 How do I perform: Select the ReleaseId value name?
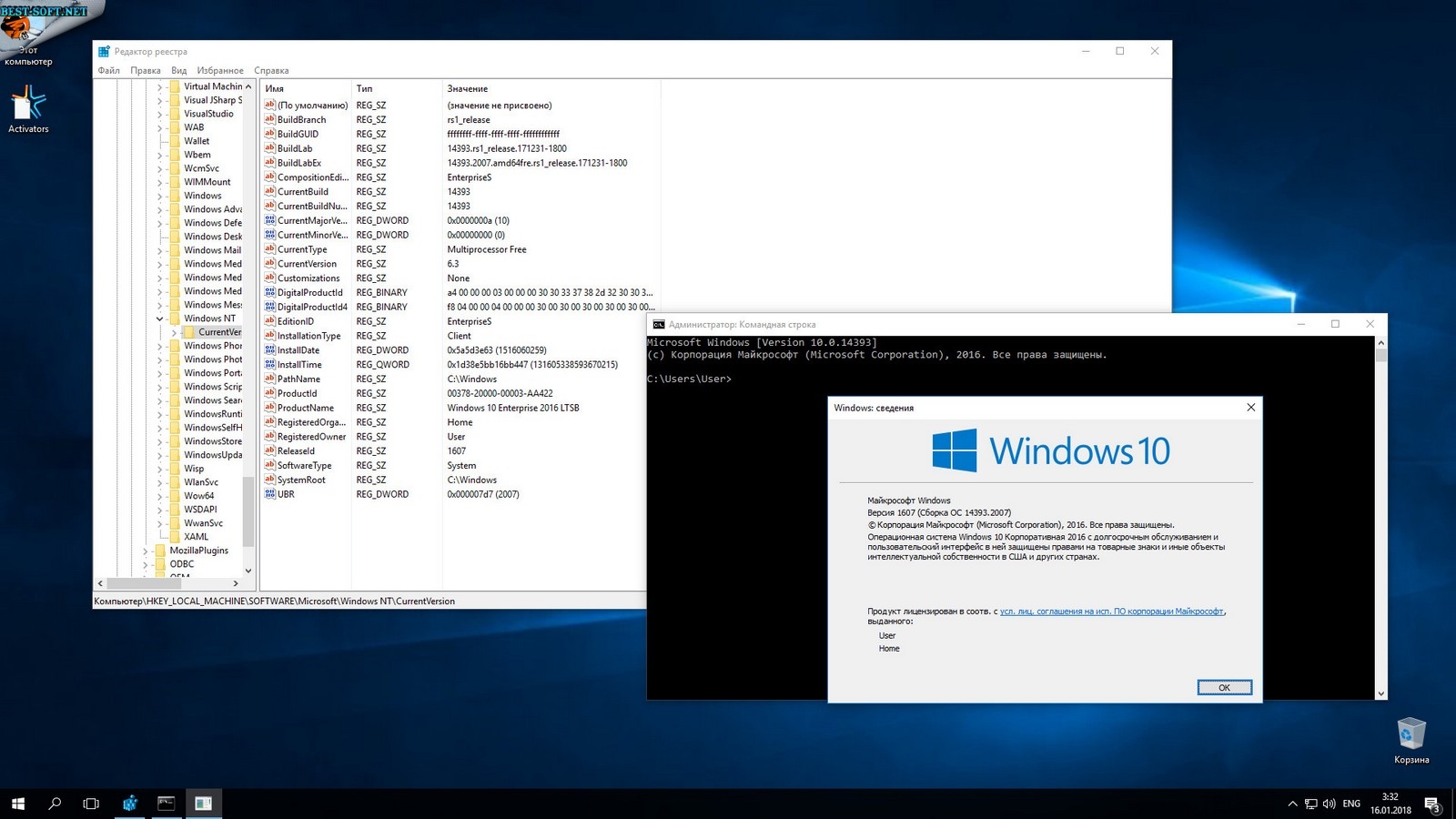[x=296, y=451]
